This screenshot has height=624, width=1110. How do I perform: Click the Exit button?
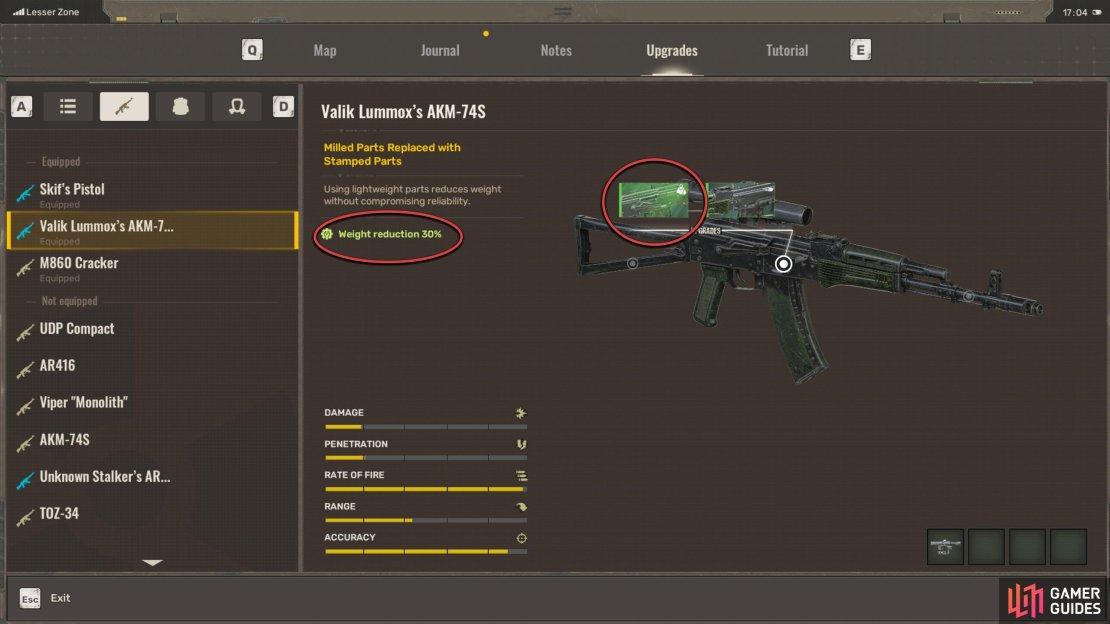click(x=45, y=598)
